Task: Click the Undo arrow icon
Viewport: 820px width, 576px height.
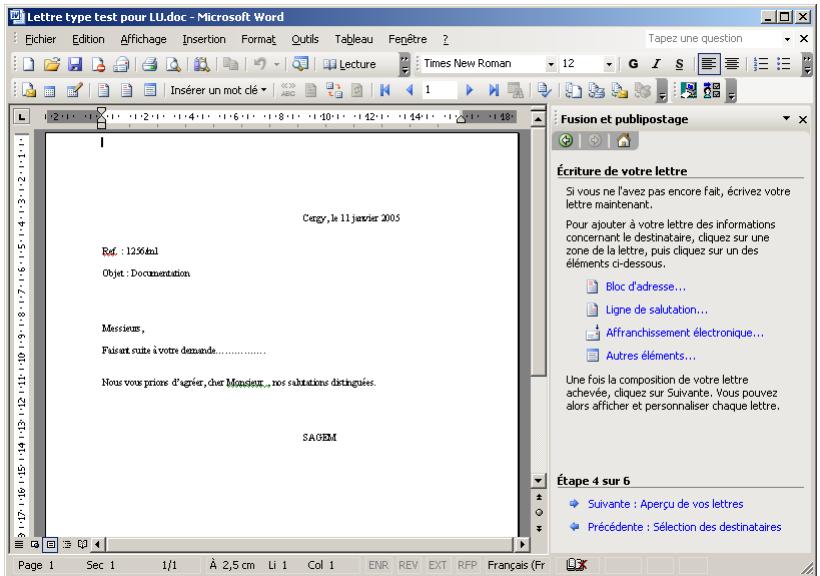Action: tap(260, 64)
